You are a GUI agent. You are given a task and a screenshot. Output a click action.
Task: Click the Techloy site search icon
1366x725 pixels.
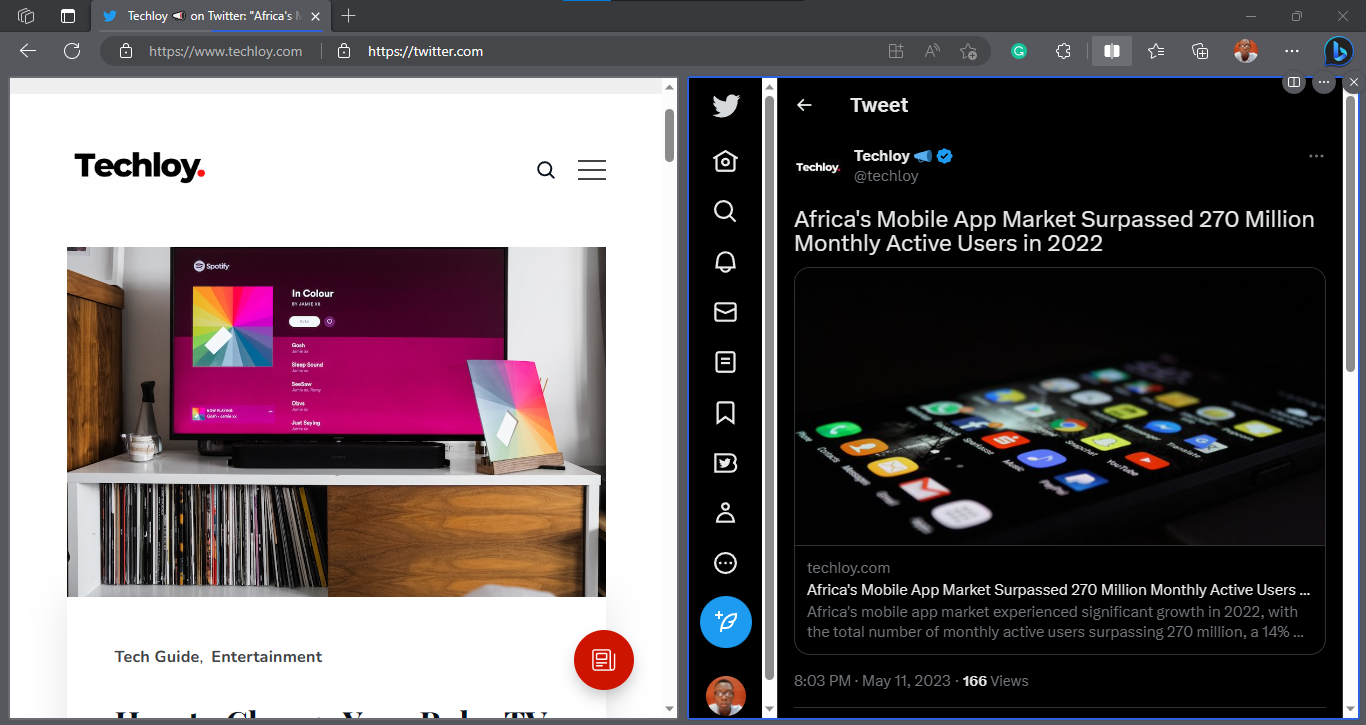[x=546, y=170]
